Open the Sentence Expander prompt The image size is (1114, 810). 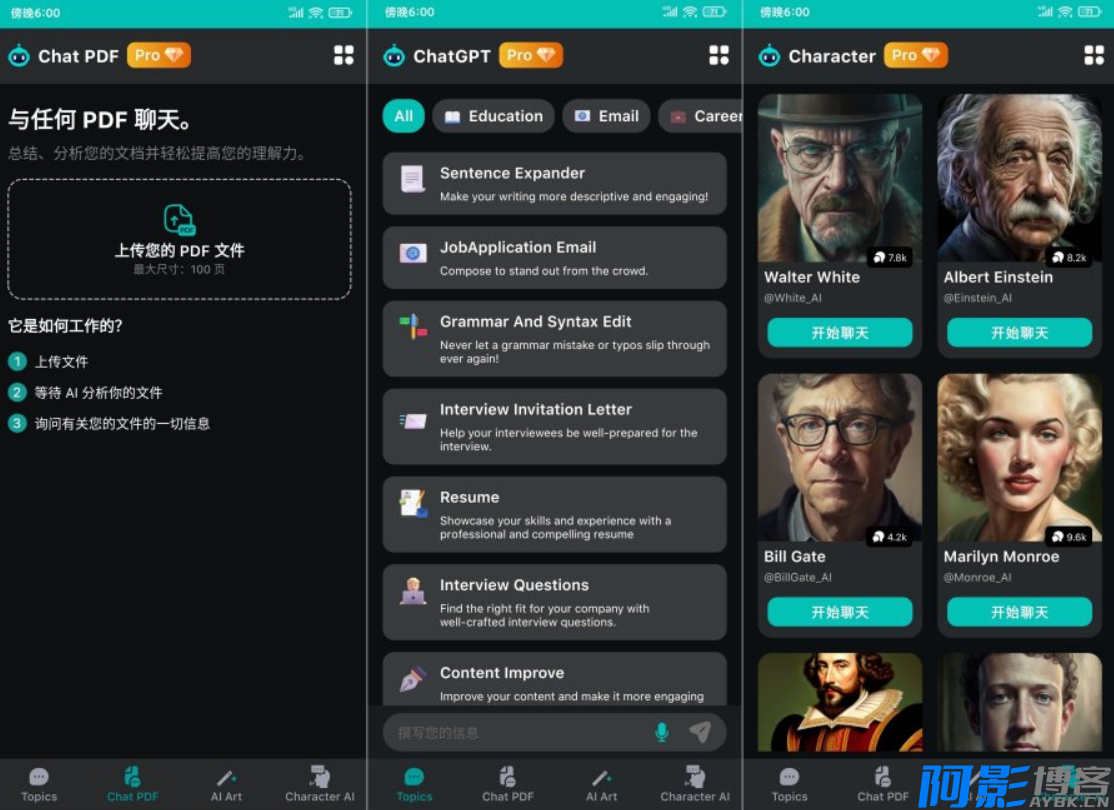(x=554, y=184)
